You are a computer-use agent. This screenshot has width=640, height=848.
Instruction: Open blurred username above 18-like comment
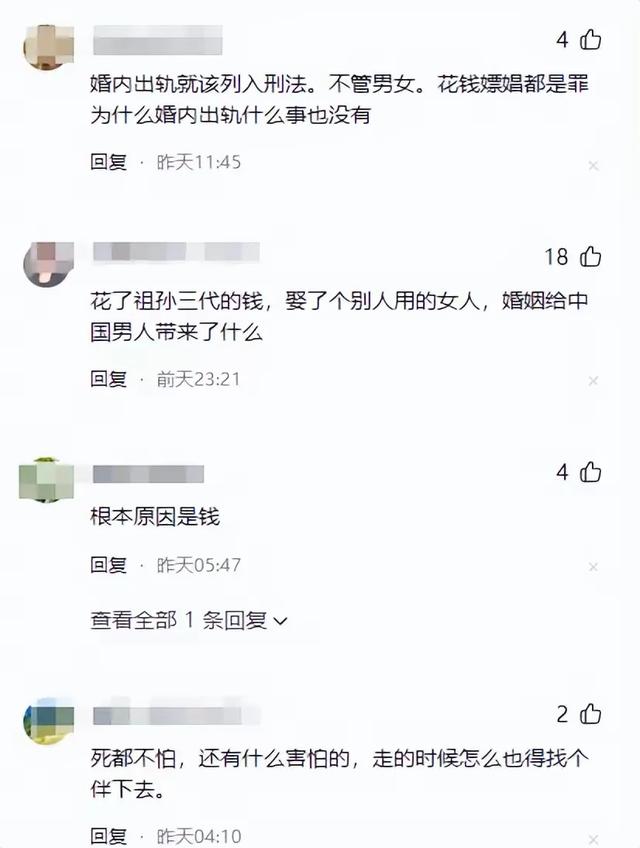click(x=176, y=252)
